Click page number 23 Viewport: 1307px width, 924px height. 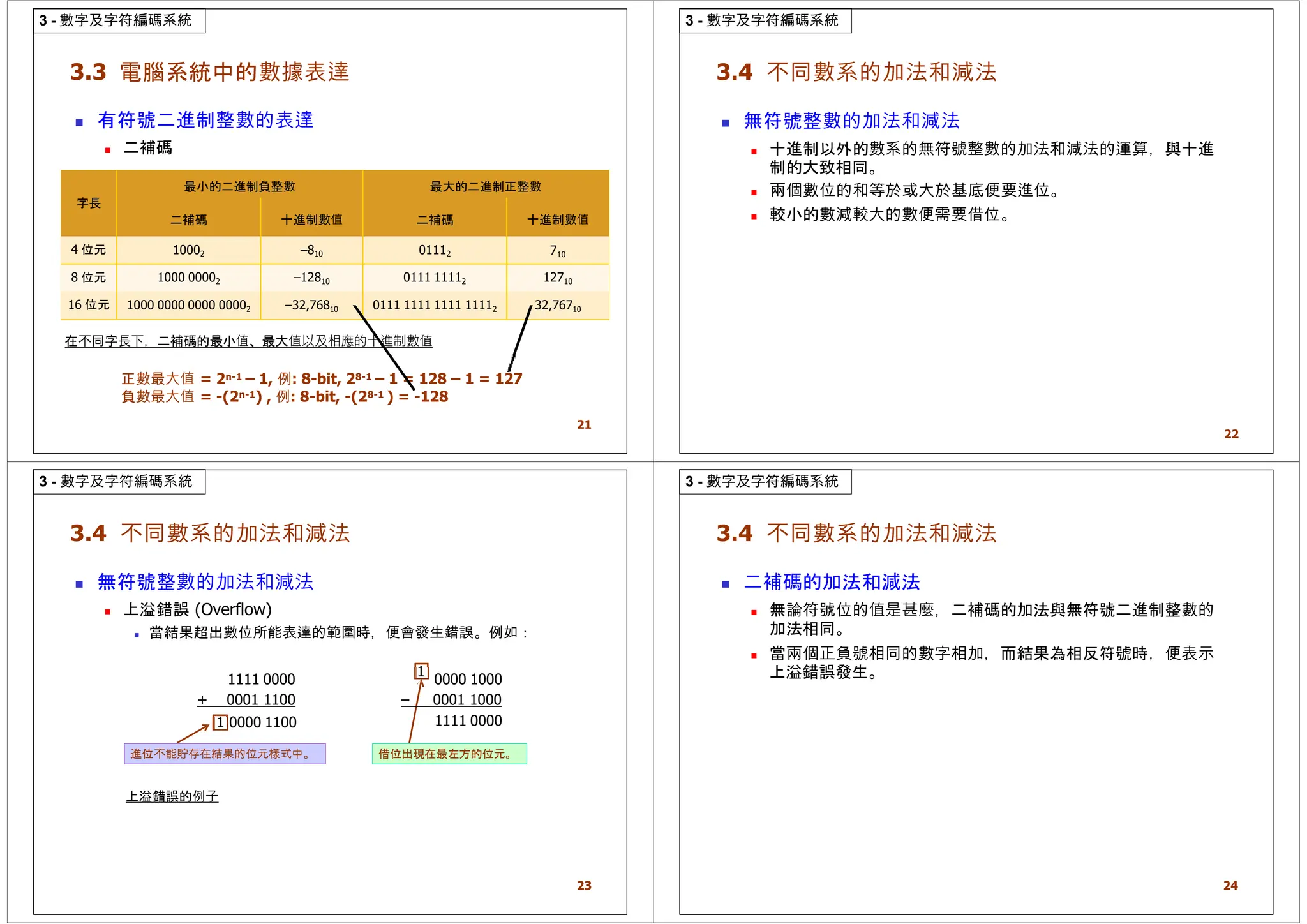[584, 886]
